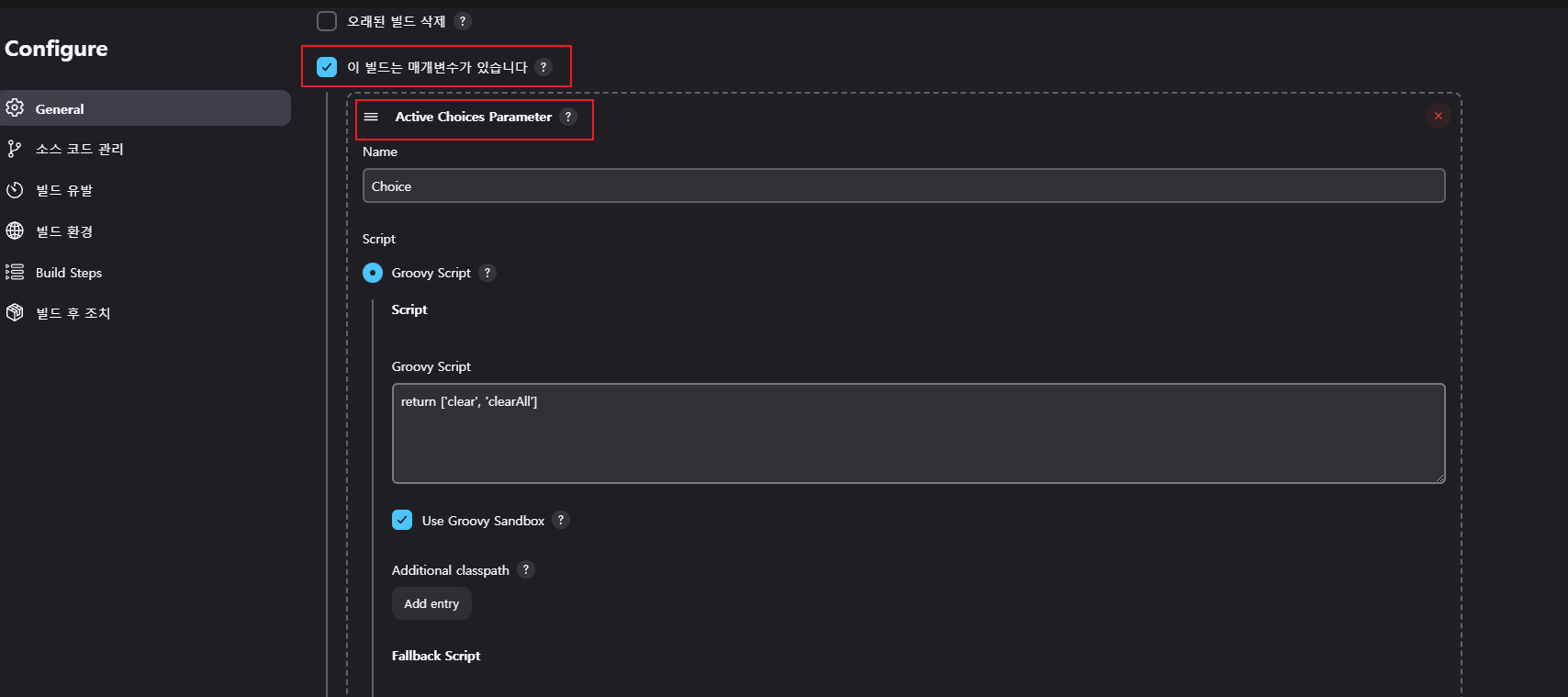Click the Name field containing Choice
1568x697 pixels.
903,185
